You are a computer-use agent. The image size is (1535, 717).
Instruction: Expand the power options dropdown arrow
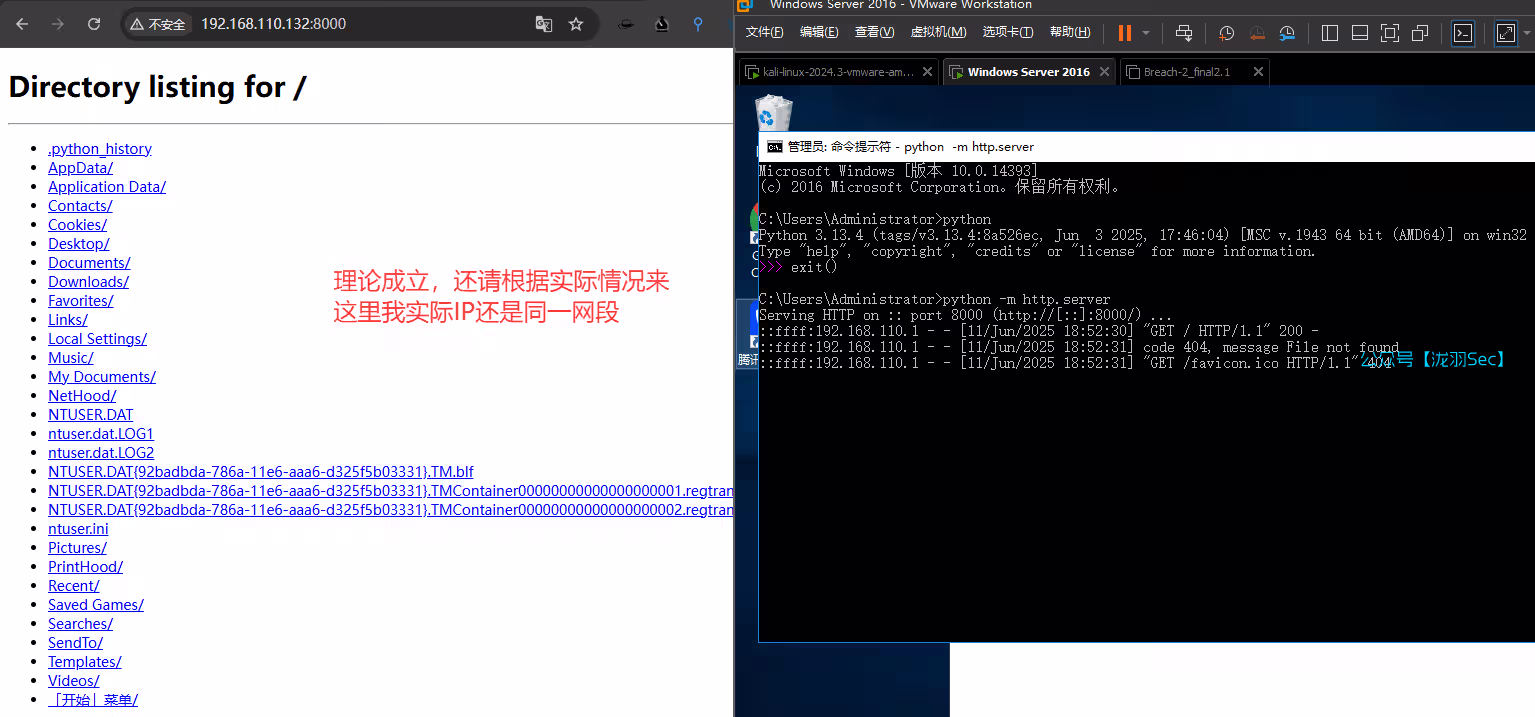pos(1146,33)
